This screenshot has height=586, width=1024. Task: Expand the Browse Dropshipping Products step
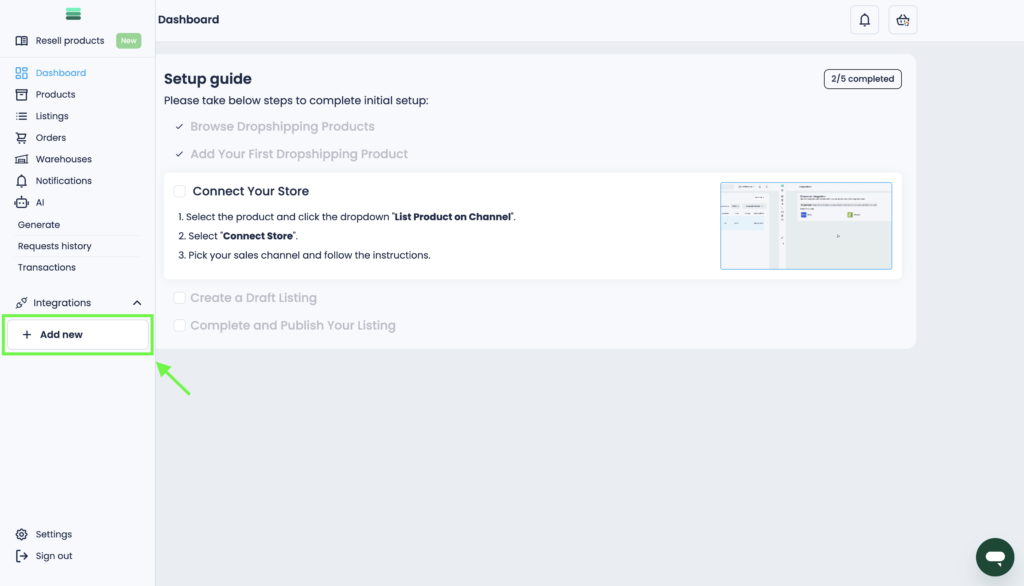(x=282, y=127)
